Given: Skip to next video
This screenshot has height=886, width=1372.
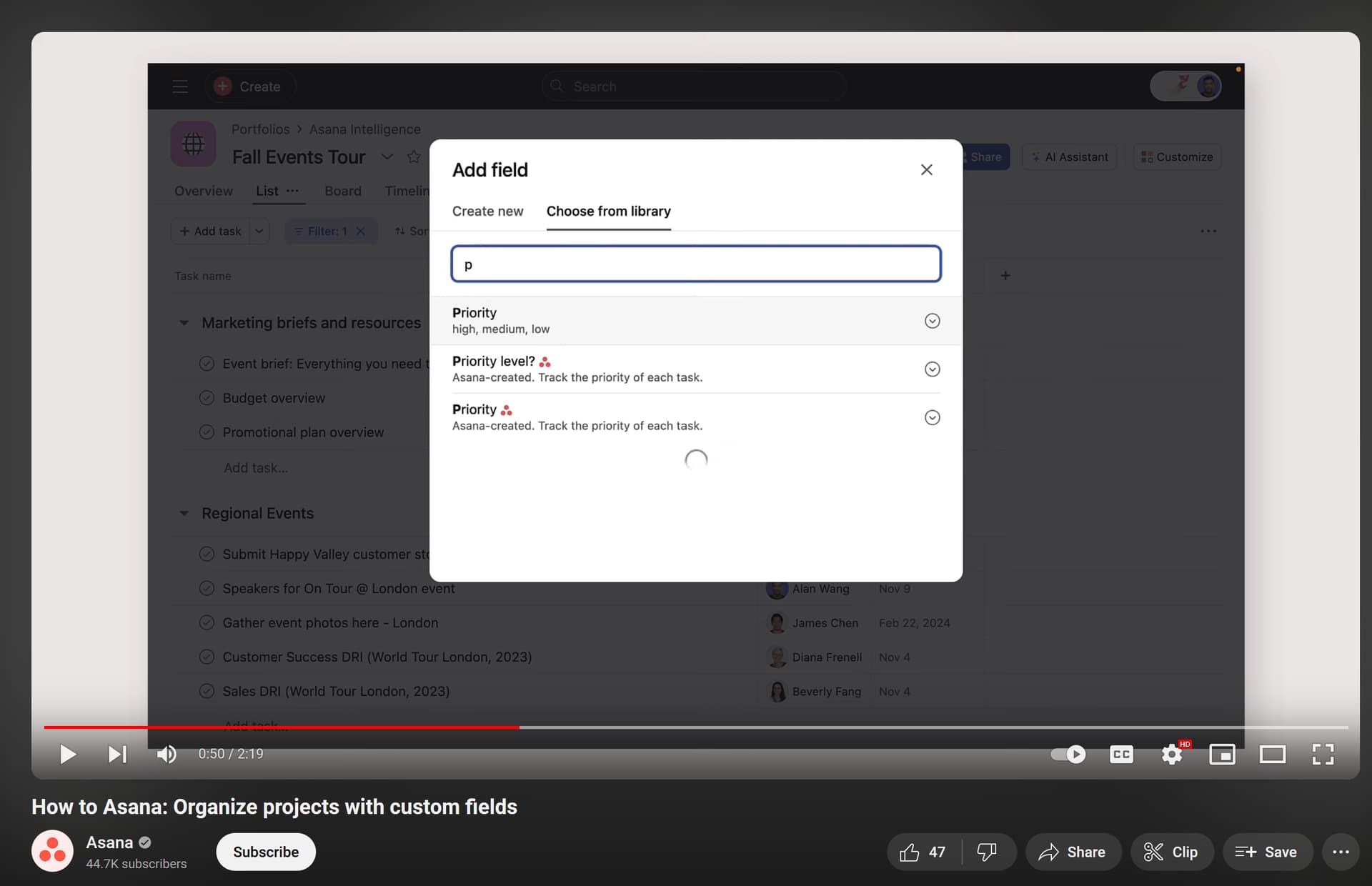Looking at the screenshot, I should pos(117,754).
